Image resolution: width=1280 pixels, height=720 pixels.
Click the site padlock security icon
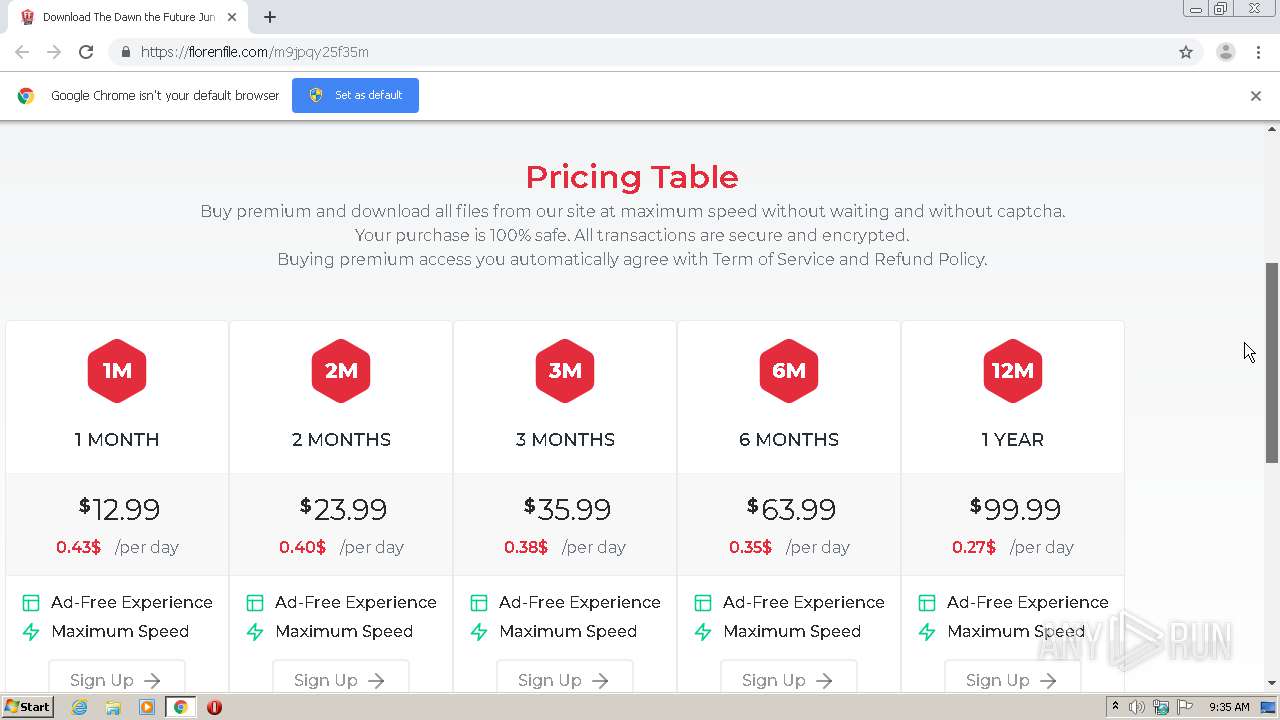pyautogui.click(x=125, y=52)
